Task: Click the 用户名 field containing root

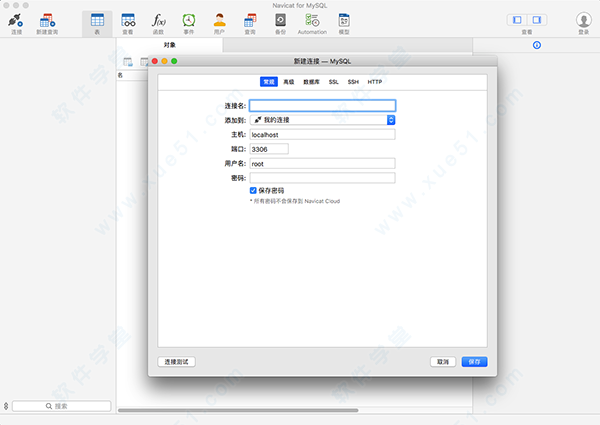Action: click(322, 163)
